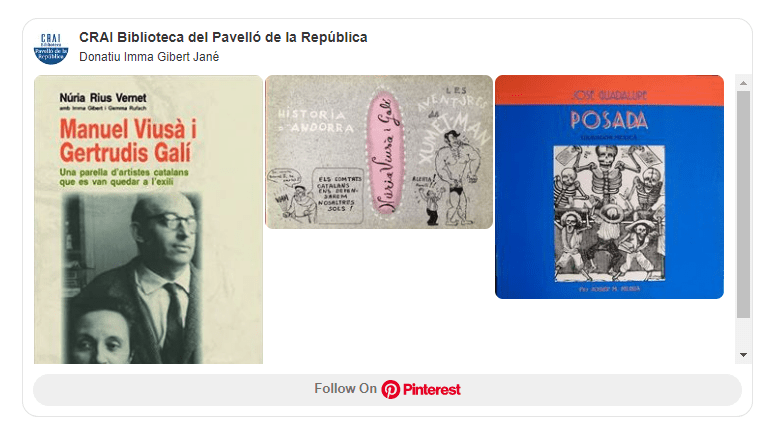
Task: Open the José Guadalupe Posada book pin
Action: pyautogui.click(x=609, y=187)
